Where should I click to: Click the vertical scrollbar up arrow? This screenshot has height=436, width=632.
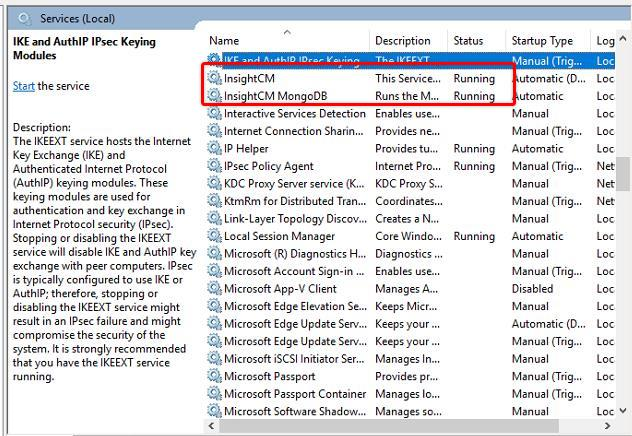(x=623, y=39)
